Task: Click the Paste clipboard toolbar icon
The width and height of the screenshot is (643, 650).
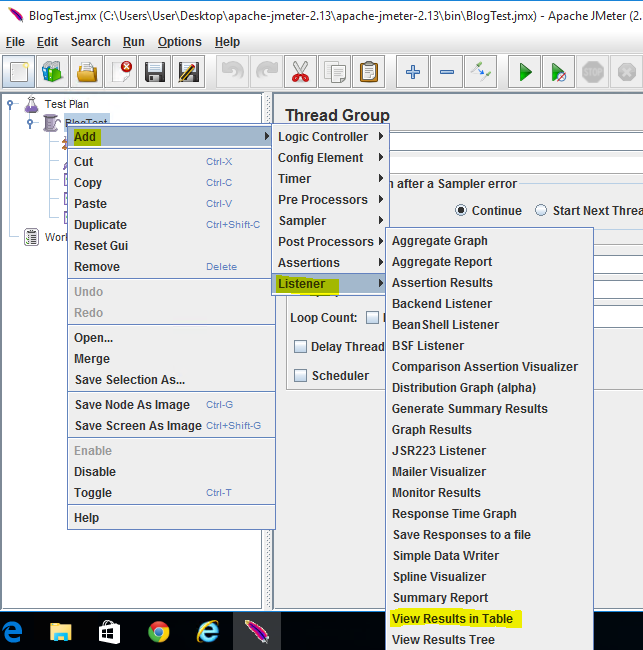Action: click(x=369, y=72)
